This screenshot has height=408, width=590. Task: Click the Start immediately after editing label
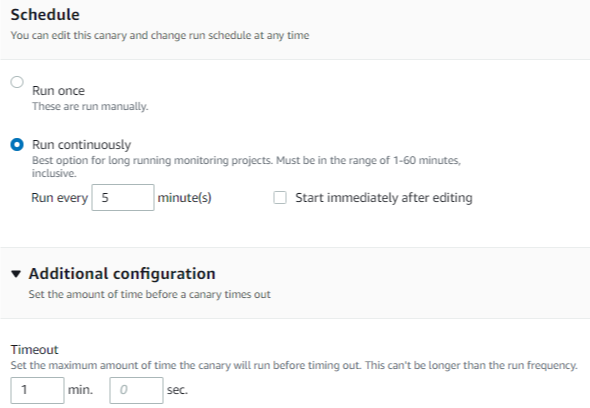(384, 198)
